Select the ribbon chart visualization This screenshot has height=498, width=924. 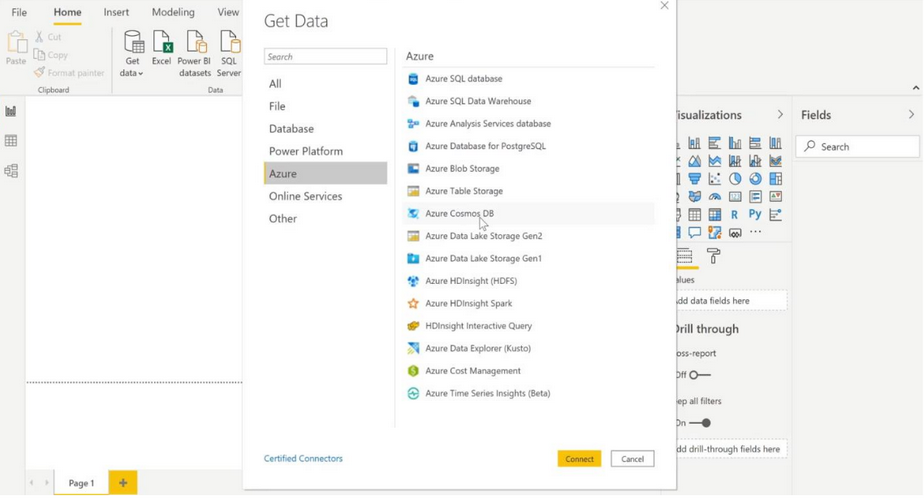[x=776, y=161]
